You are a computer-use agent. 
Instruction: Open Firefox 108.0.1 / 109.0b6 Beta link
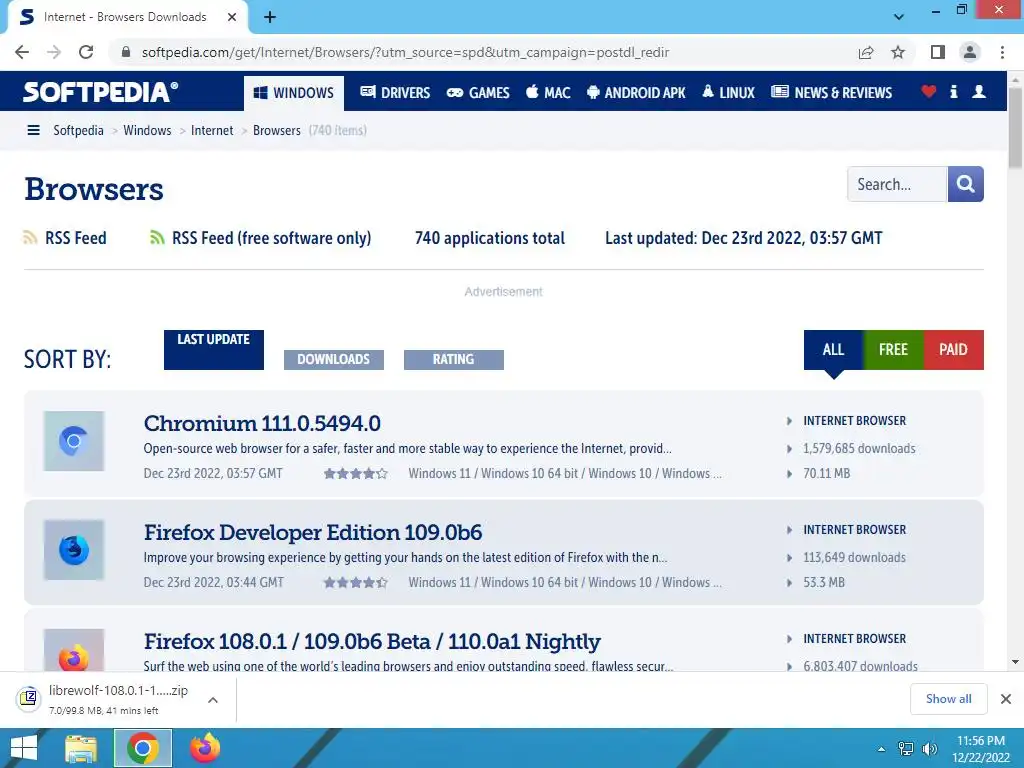coord(372,641)
